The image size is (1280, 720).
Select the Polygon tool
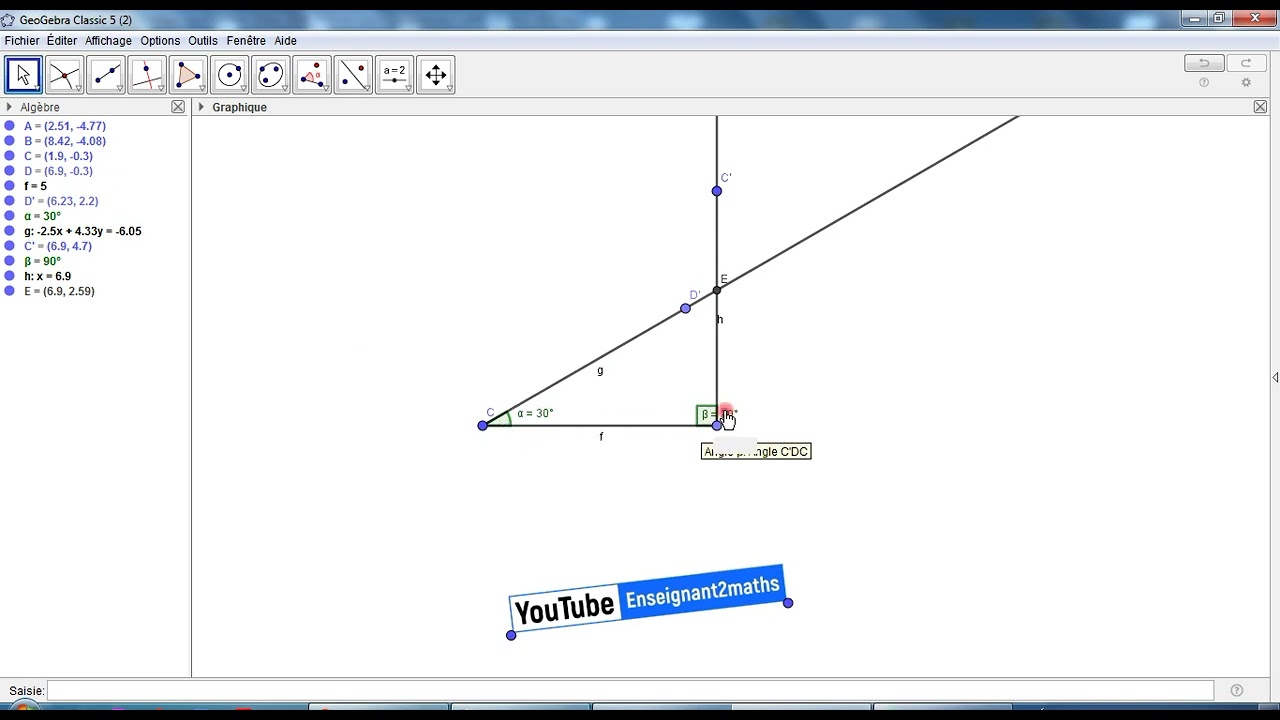(x=188, y=75)
